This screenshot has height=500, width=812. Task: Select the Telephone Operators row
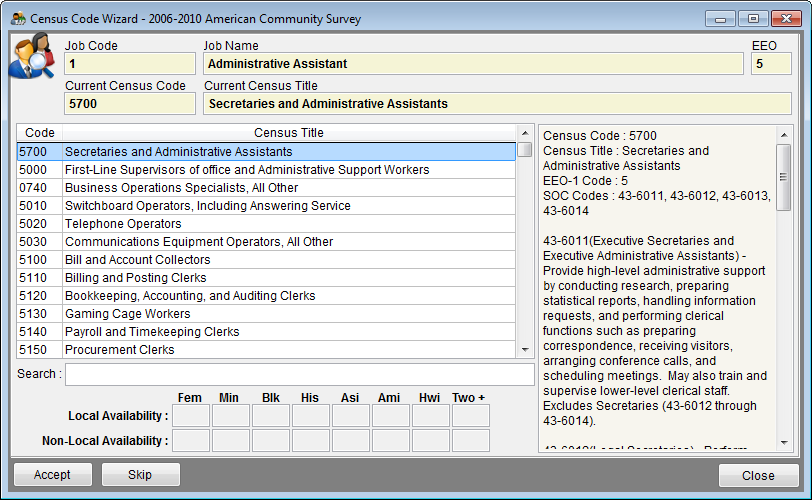tap(266, 224)
